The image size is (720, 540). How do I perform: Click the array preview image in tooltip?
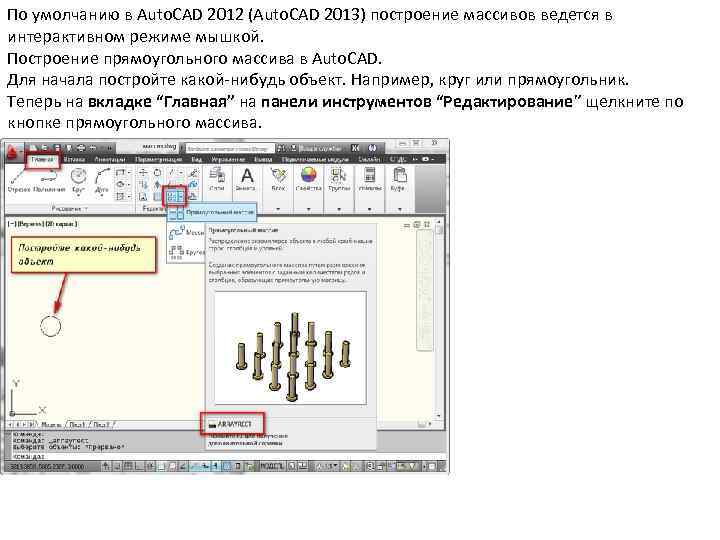pos(291,348)
